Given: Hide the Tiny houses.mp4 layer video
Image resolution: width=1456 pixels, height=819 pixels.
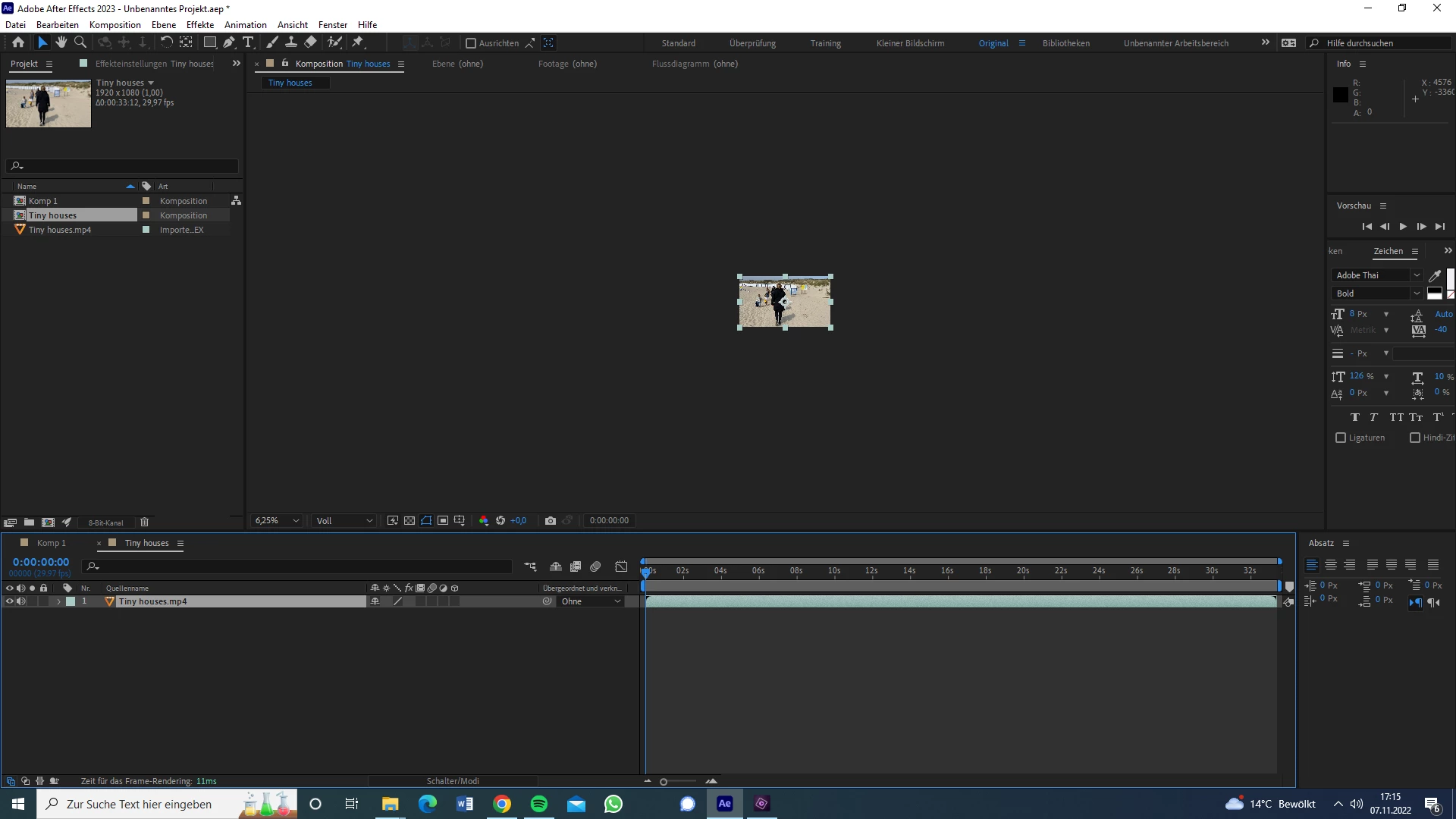Looking at the screenshot, I should [10, 601].
